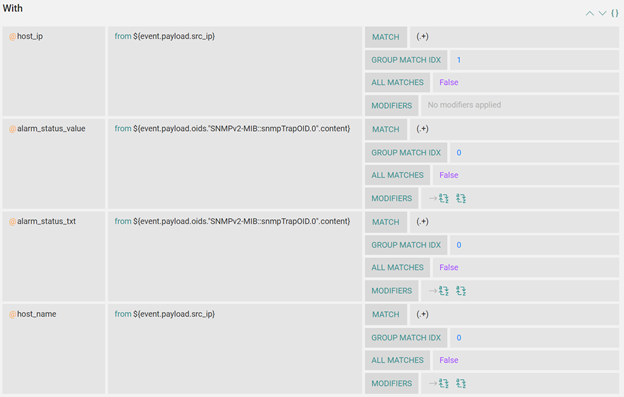
Task: Select the @host_ip variable name cell
Action: tap(54, 71)
